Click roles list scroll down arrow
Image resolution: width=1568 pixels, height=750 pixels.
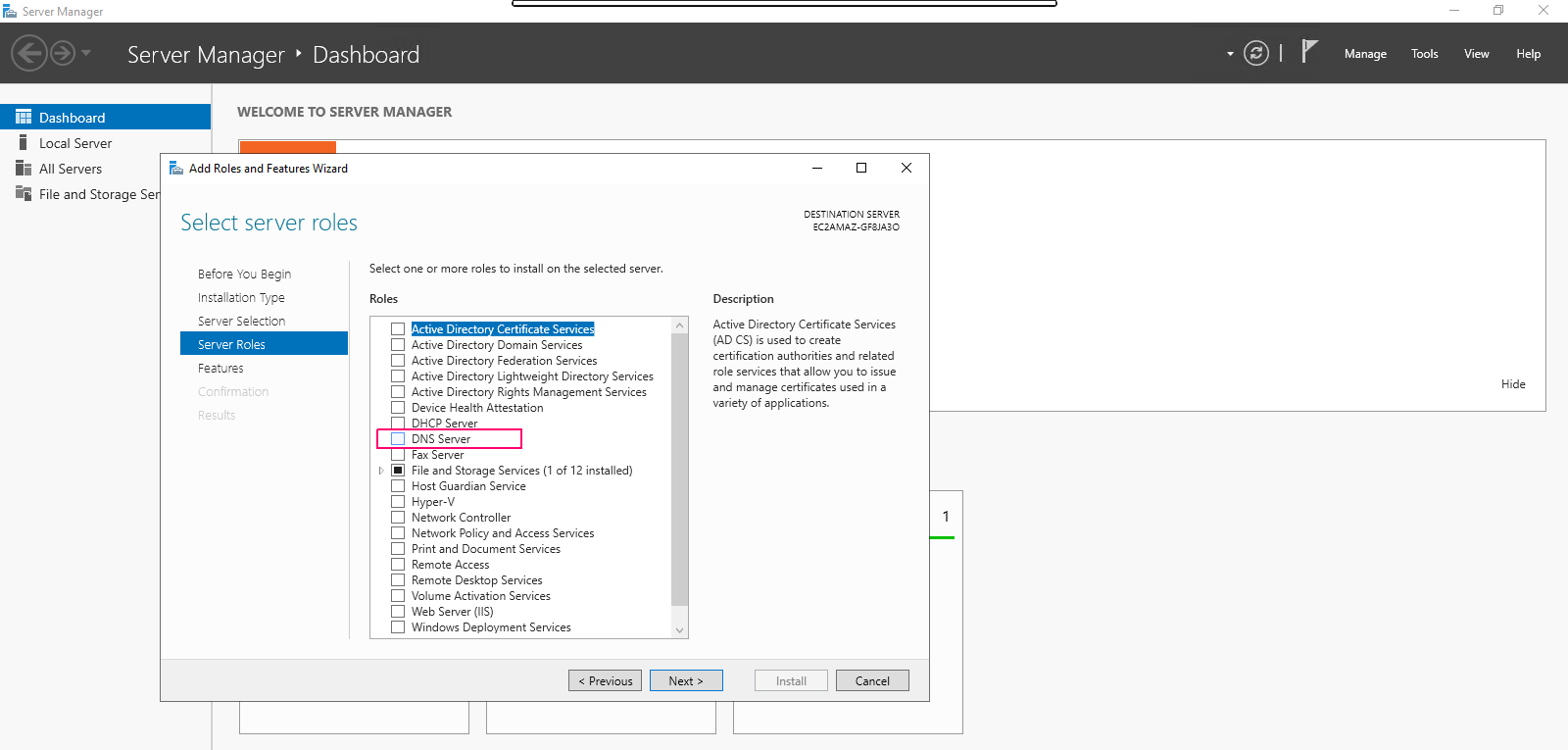coord(680,630)
